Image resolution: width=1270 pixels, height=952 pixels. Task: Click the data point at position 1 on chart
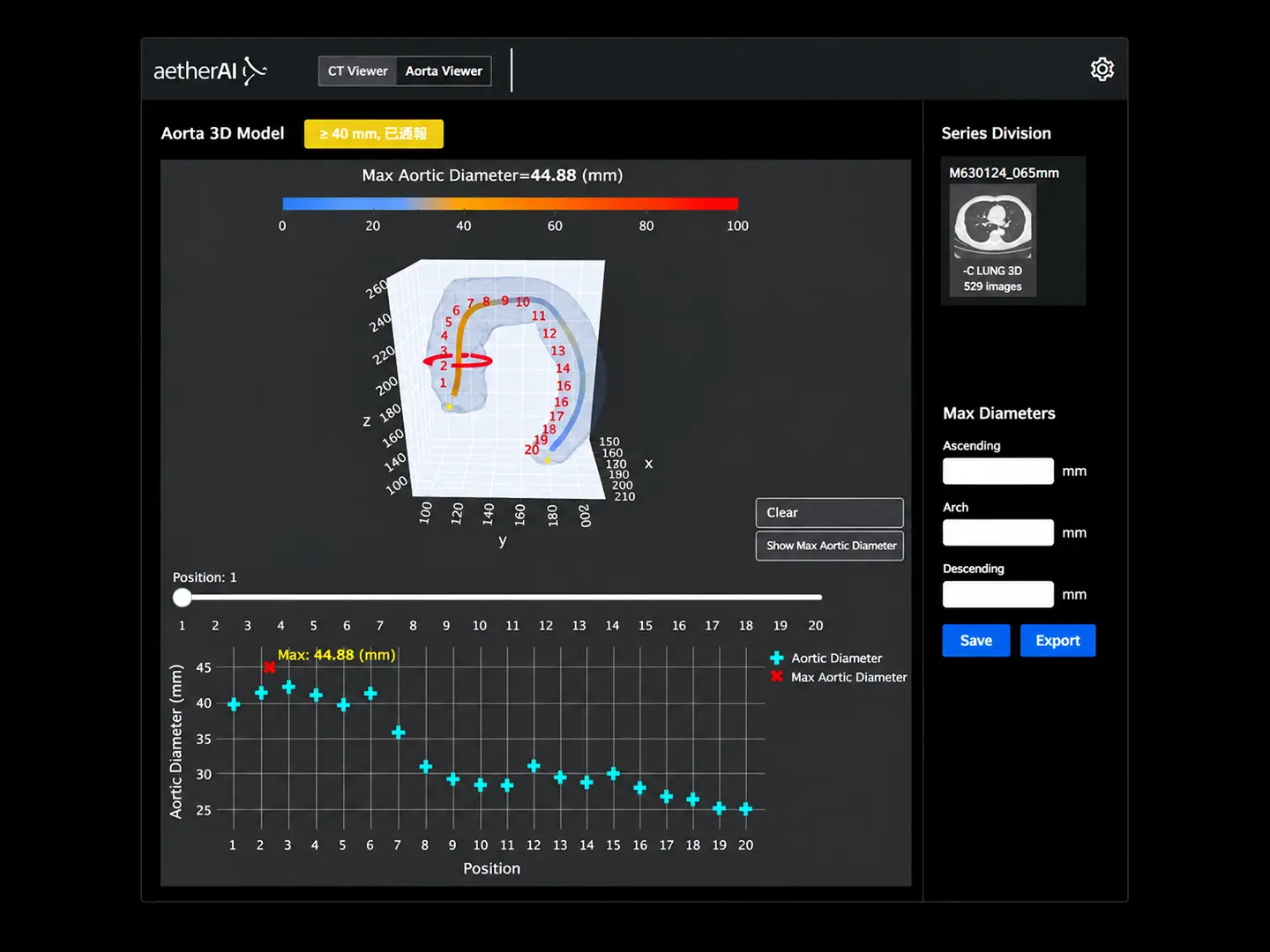pyautogui.click(x=234, y=703)
